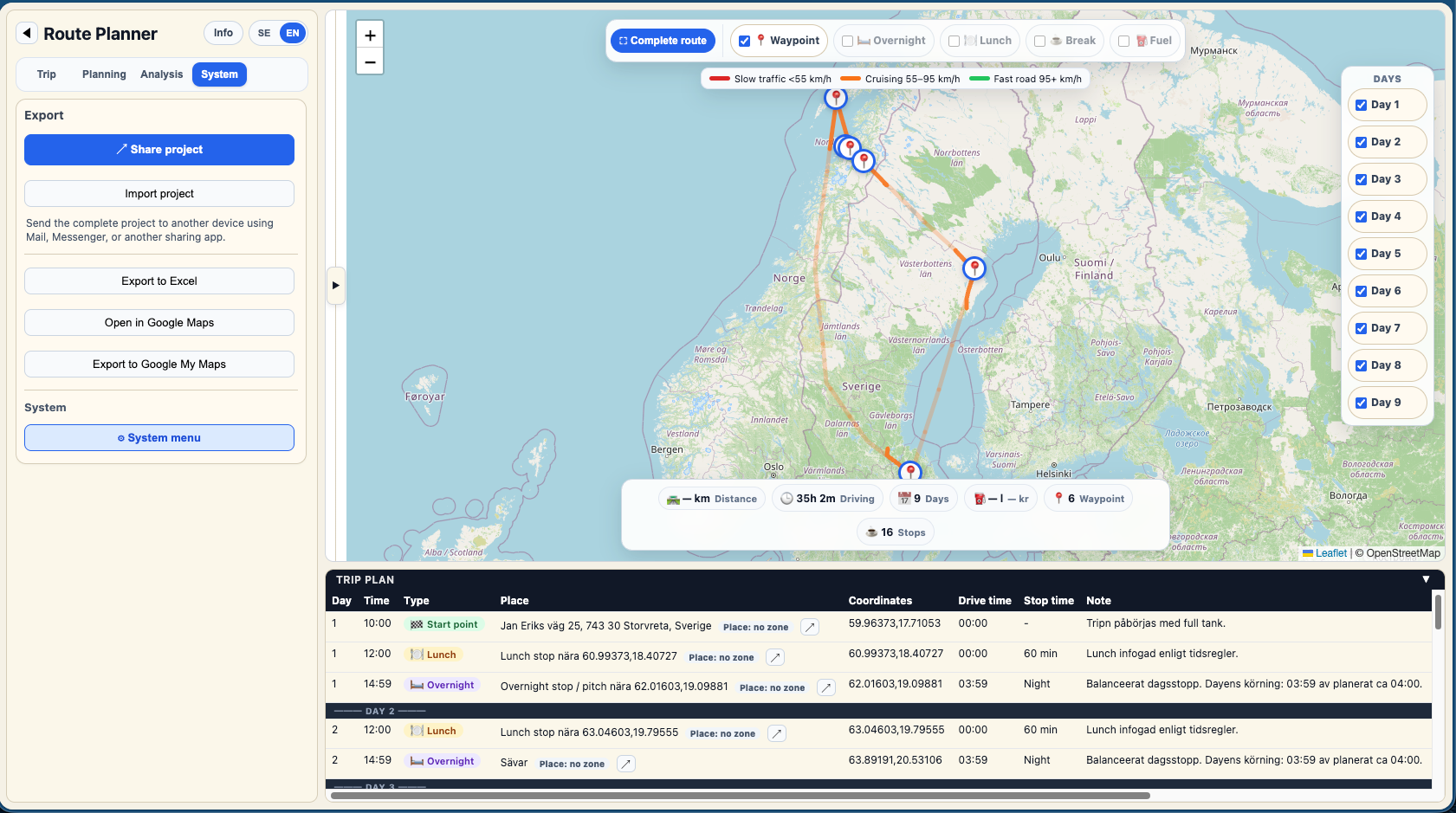Select the System tab
This screenshot has height=813, width=1456.
[219, 74]
